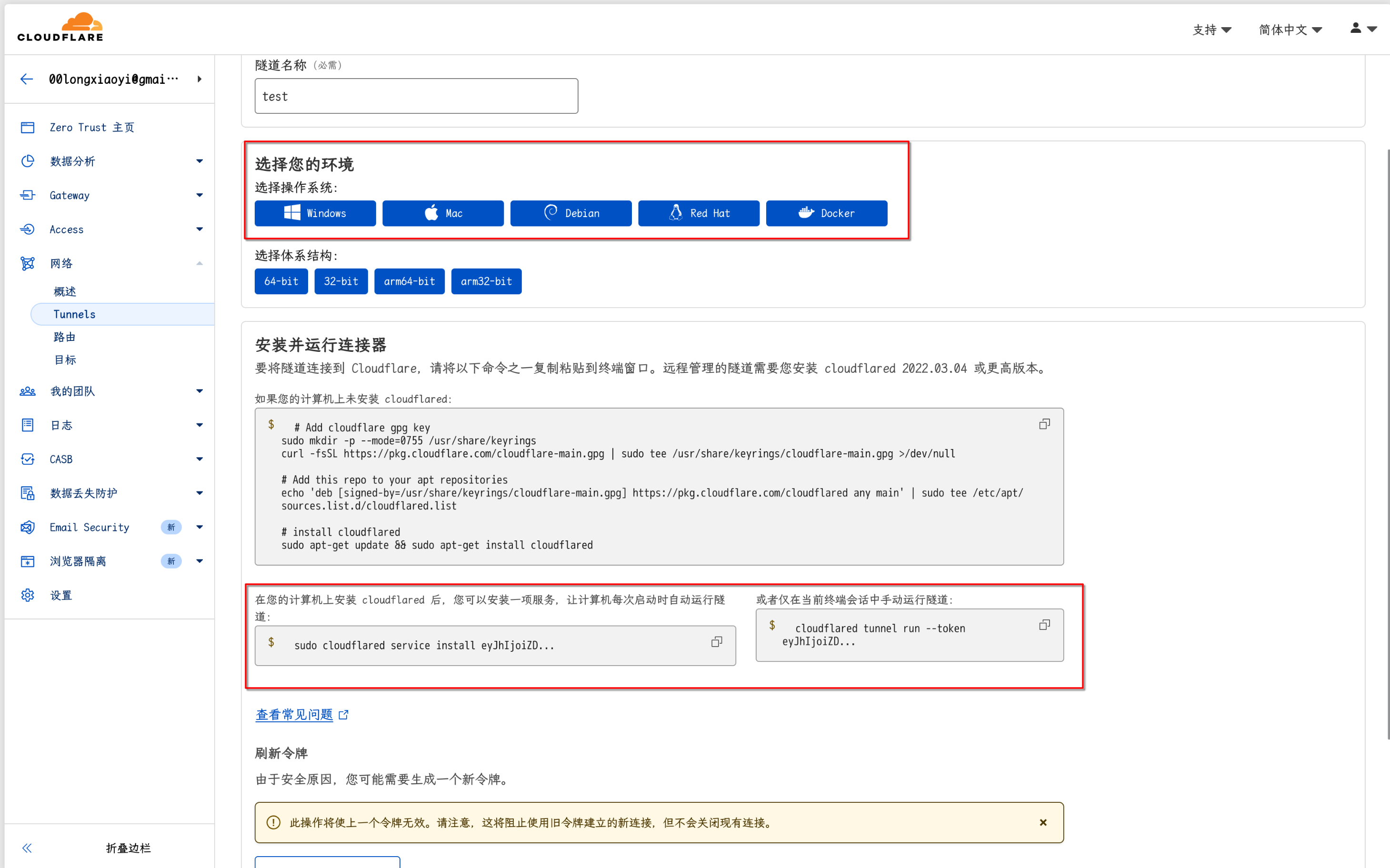Expand the 日志 menu arrow

tap(199, 425)
